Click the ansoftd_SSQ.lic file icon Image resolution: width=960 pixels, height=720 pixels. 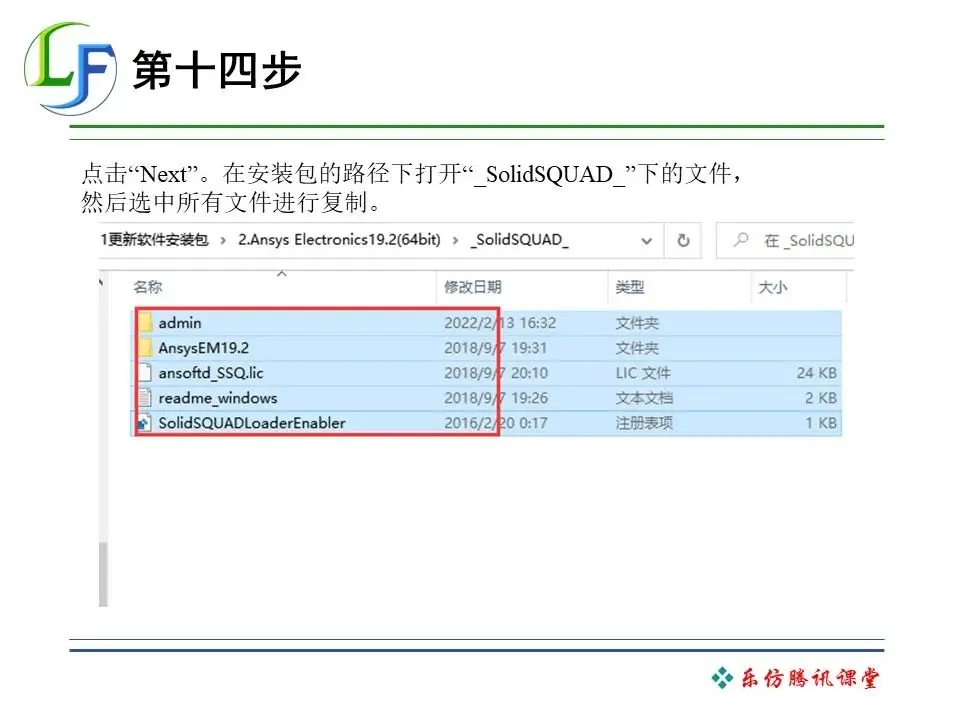point(145,373)
